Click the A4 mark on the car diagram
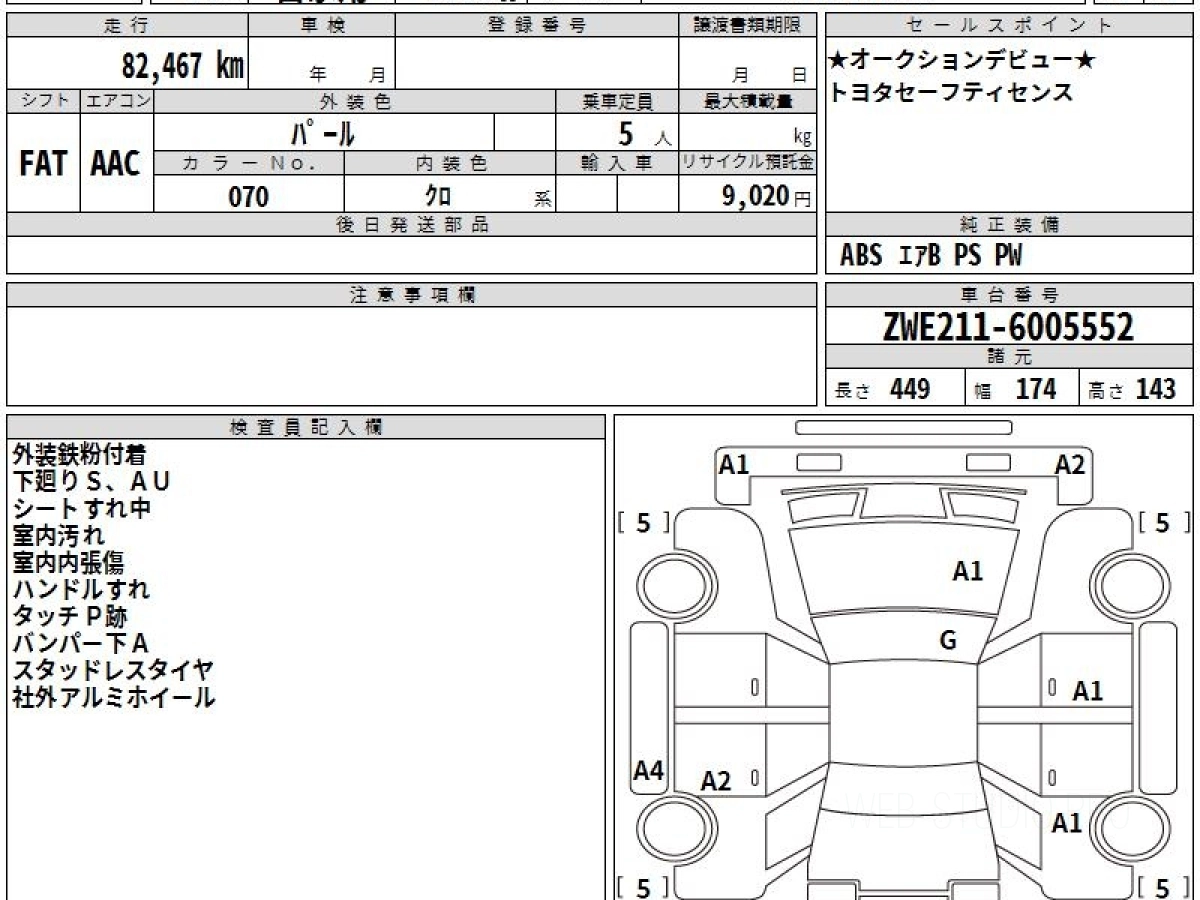The height and width of the screenshot is (900, 1200). [x=649, y=771]
